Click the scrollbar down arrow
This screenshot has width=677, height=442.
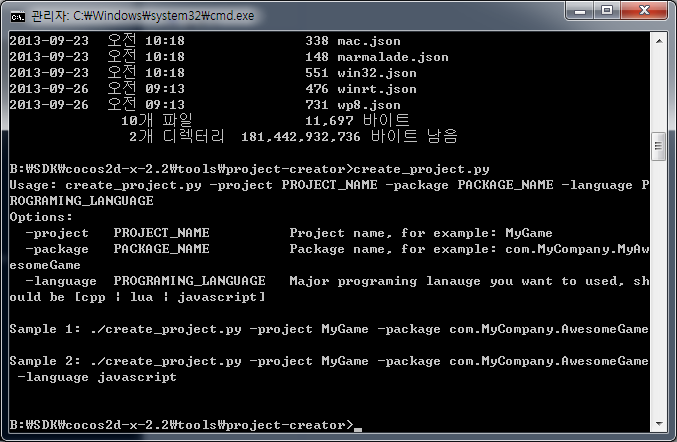click(659, 424)
